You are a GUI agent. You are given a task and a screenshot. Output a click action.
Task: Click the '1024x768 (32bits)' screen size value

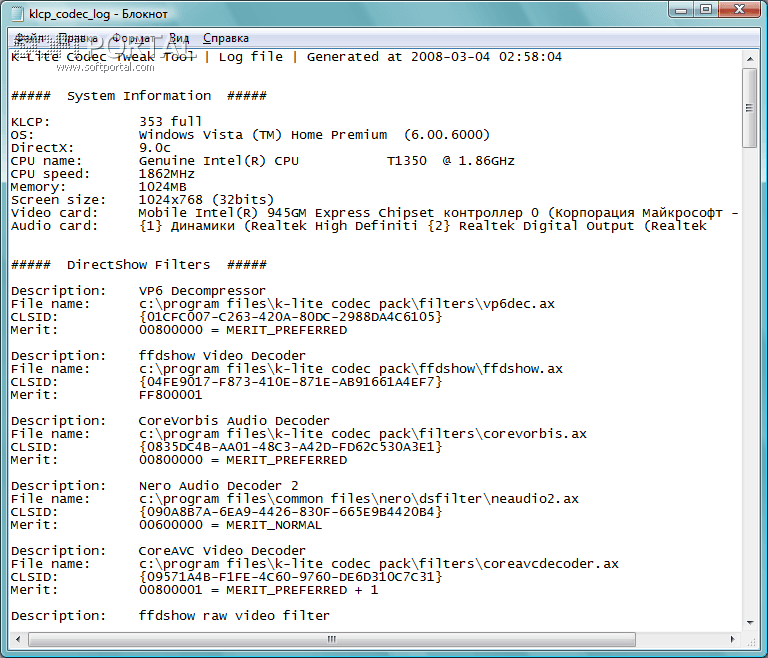[206, 200]
